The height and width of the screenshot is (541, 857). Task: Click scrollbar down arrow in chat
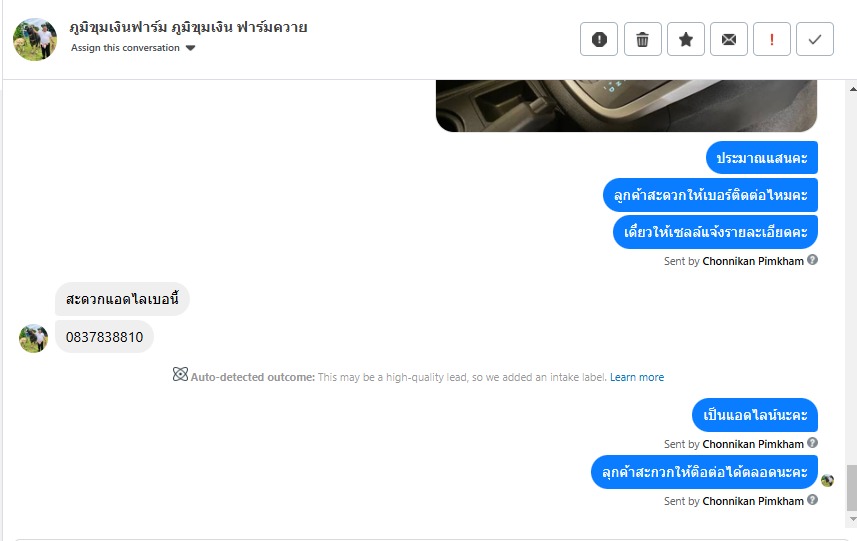click(853, 519)
